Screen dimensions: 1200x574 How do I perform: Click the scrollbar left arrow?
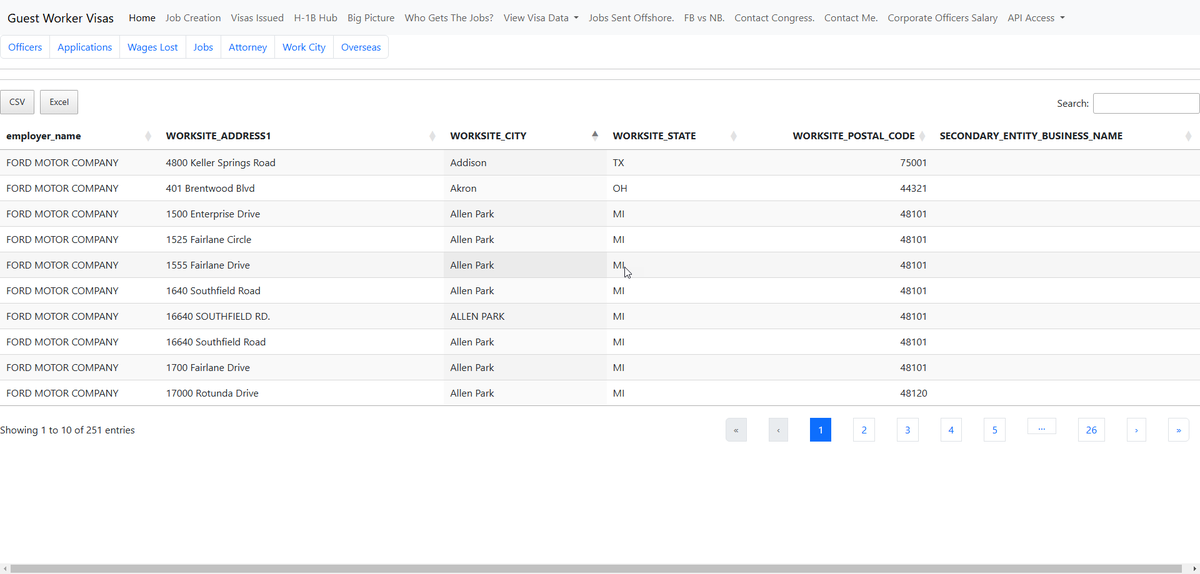click(5, 568)
